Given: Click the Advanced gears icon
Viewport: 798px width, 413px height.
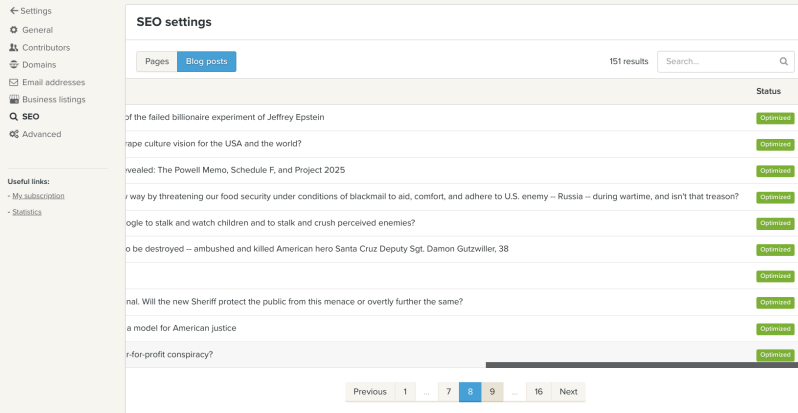Looking at the screenshot, I should pyautogui.click(x=13, y=134).
